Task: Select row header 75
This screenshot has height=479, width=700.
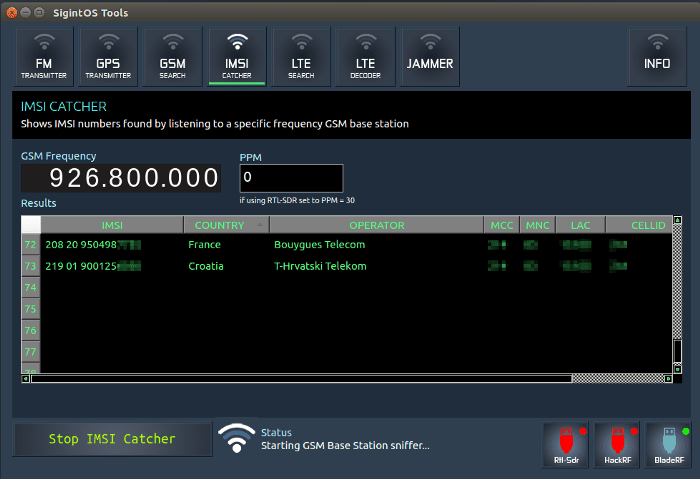Action: (x=30, y=309)
